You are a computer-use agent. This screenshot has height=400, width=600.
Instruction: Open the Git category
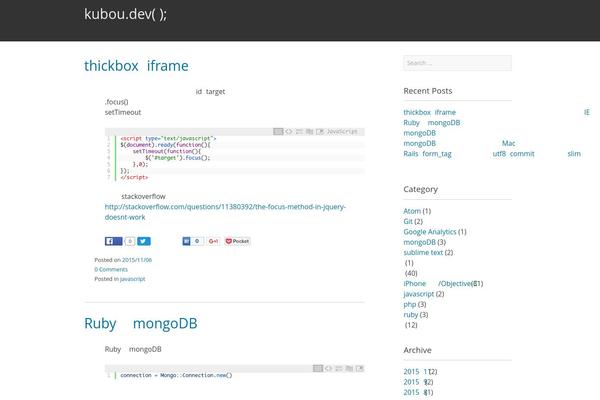coord(408,221)
